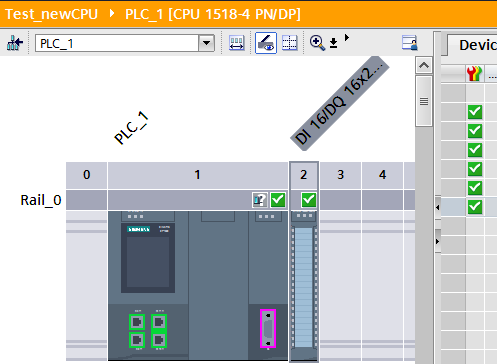Viewport: 497px width, 364px height.
Task: Click the green checkmark status on slot 1
Action: tap(278, 200)
